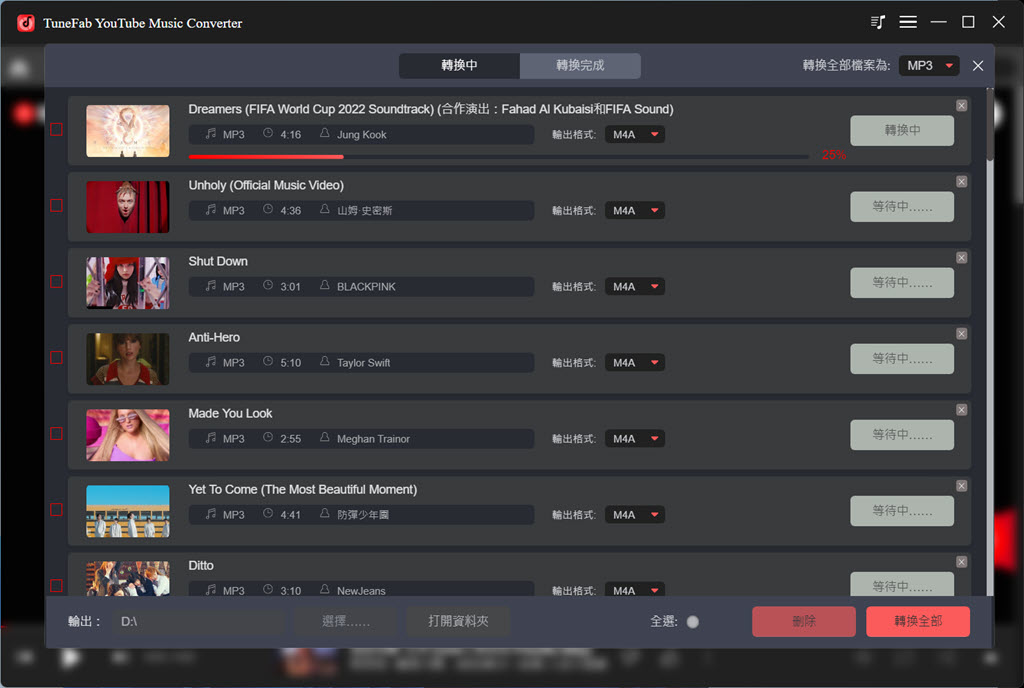Click the artist icon beside Taylor Swift
Viewport: 1024px width, 688px height.
point(325,362)
